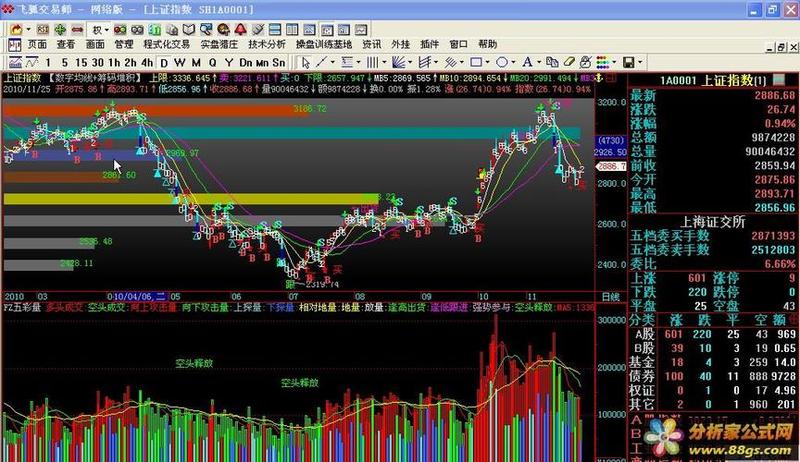This screenshot has width=800, height=462.
Task: Click the 2886.7 current price label on axis
Action: tap(611, 166)
